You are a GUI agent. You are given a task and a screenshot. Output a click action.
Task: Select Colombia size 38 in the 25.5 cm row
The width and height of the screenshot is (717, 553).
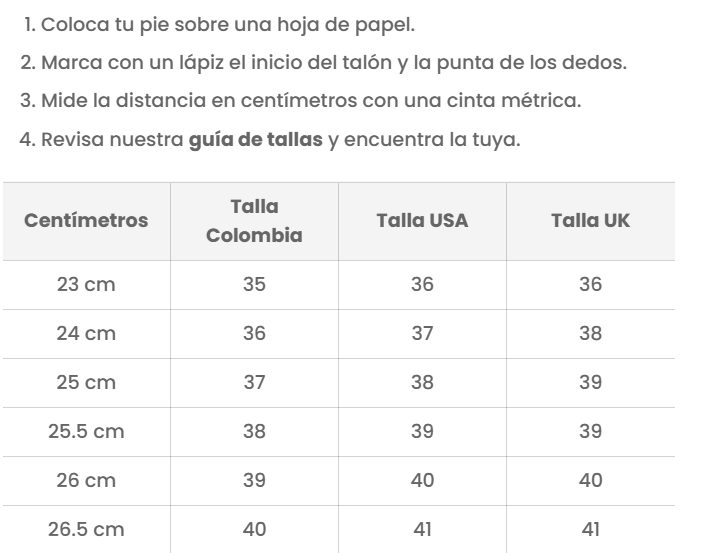254,432
